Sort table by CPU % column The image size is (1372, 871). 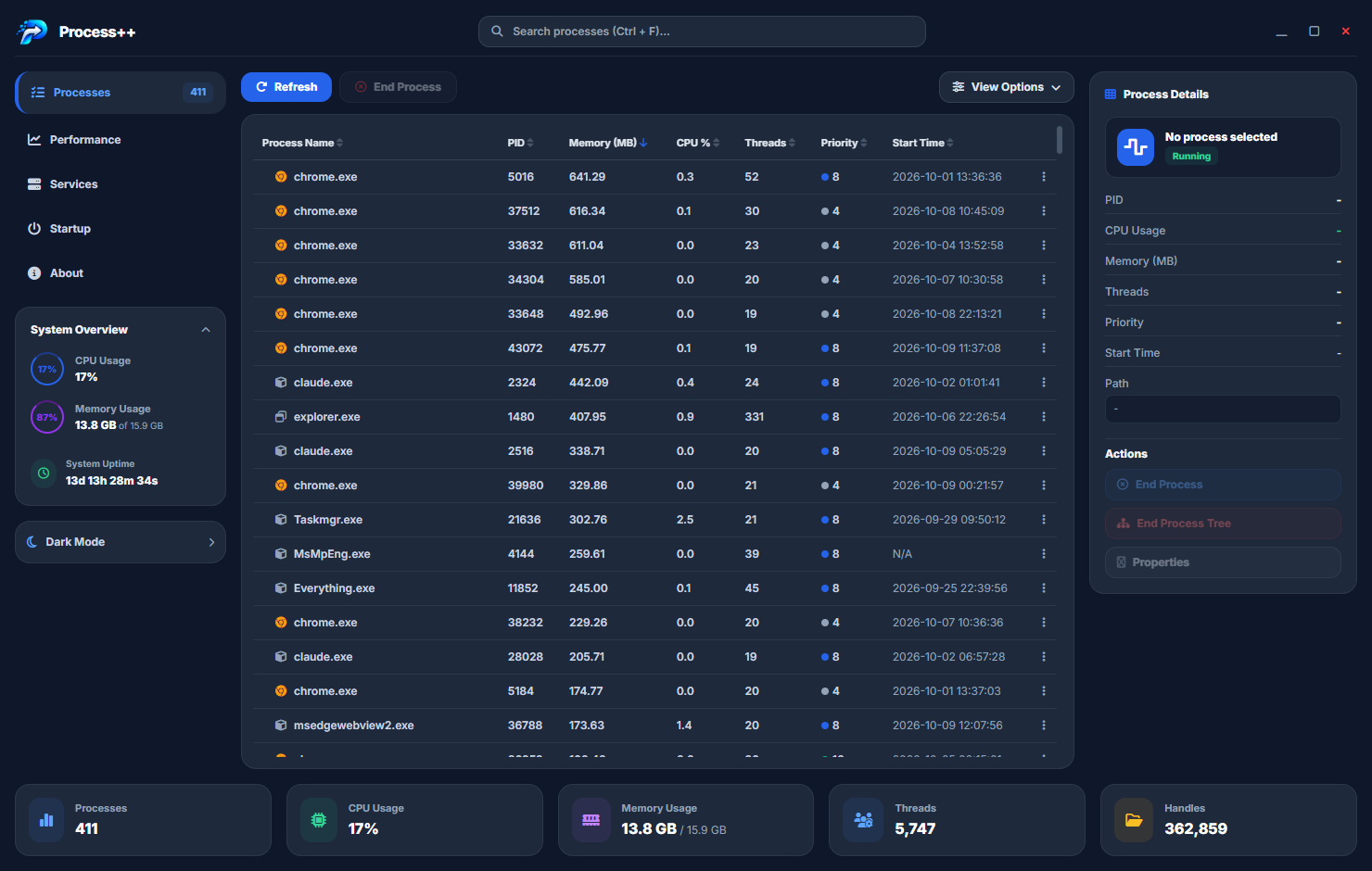point(698,143)
